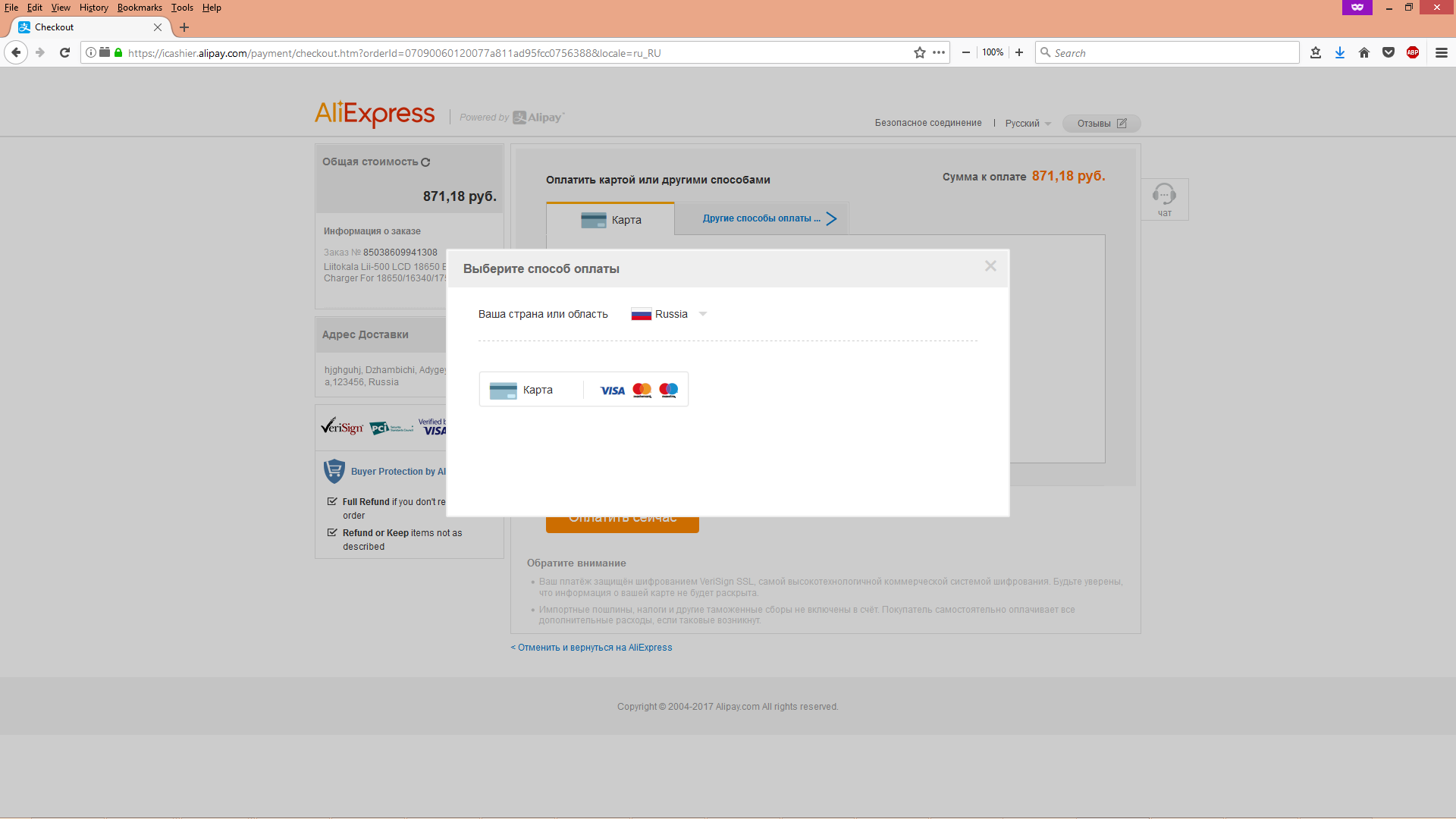Image resolution: width=1456 pixels, height=819 pixels.
Task: Close the payment method dialog
Action: [990, 266]
